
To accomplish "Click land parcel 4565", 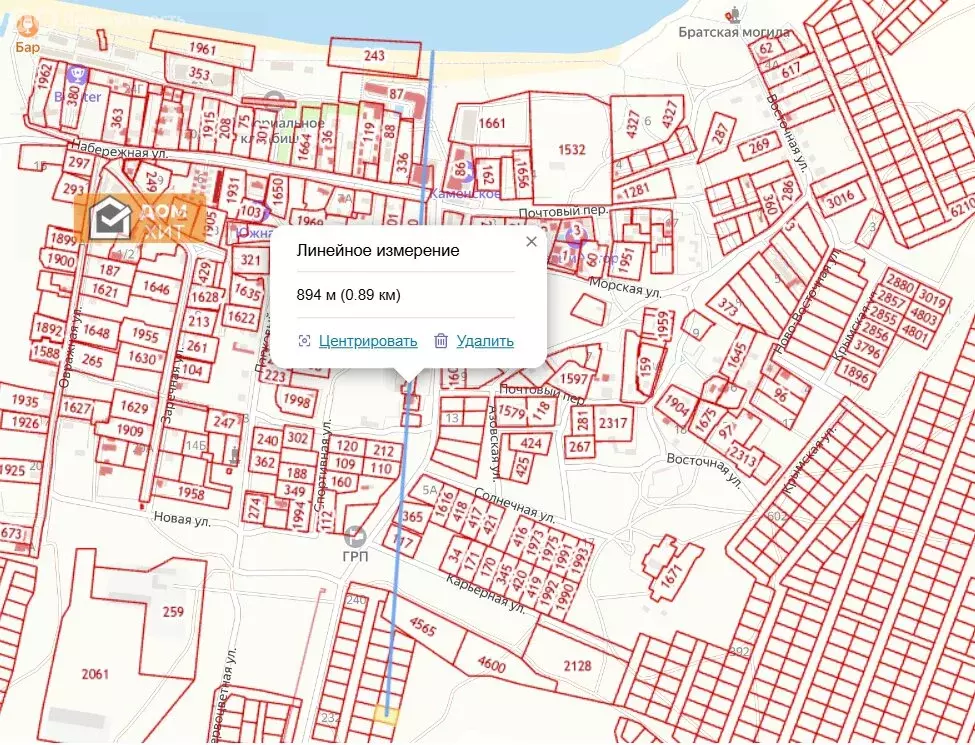I will tap(423, 628).
